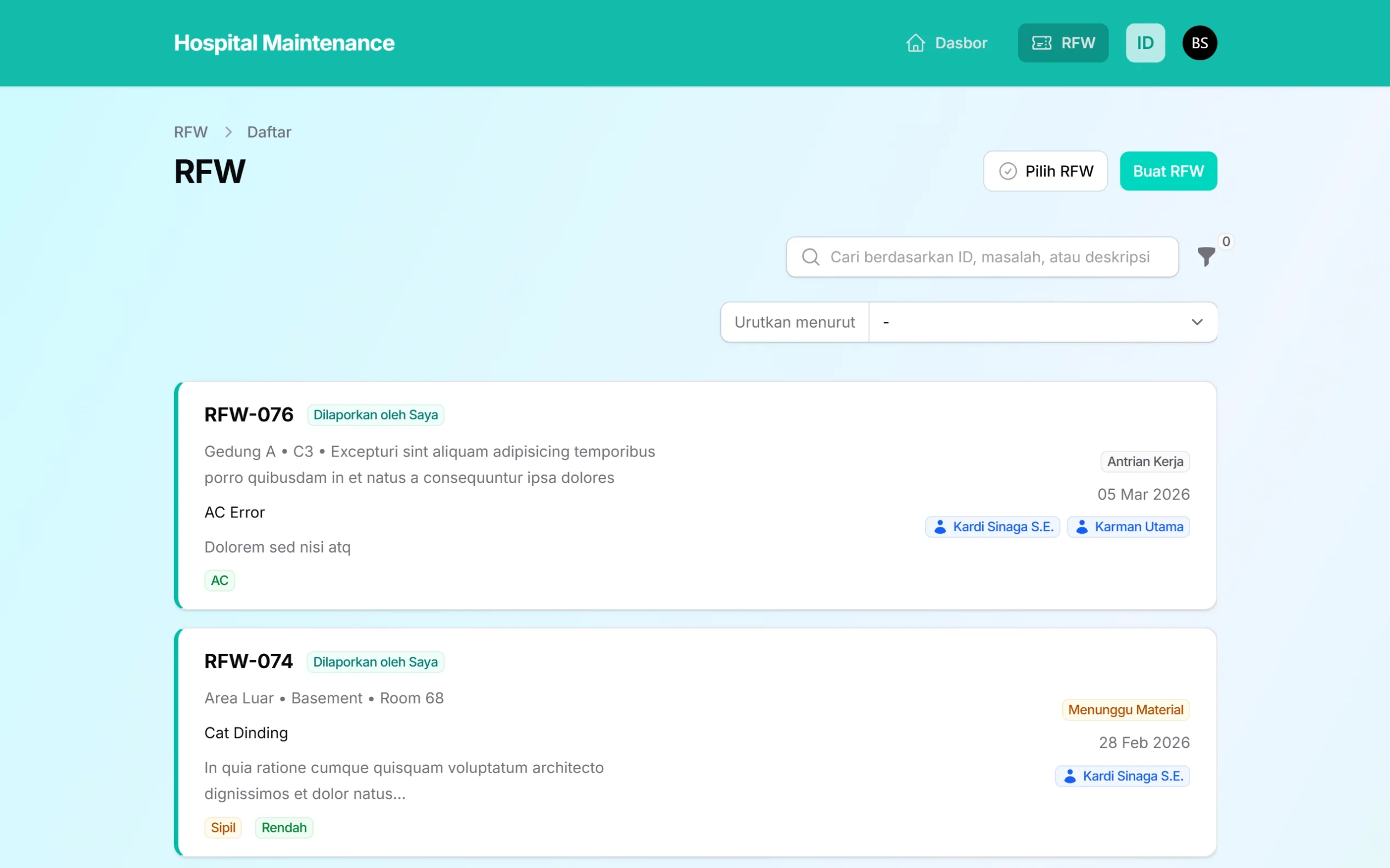Screen dimensions: 1390x868
Task: Click the RFW breadcrumb link
Action: [x=190, y=132]
